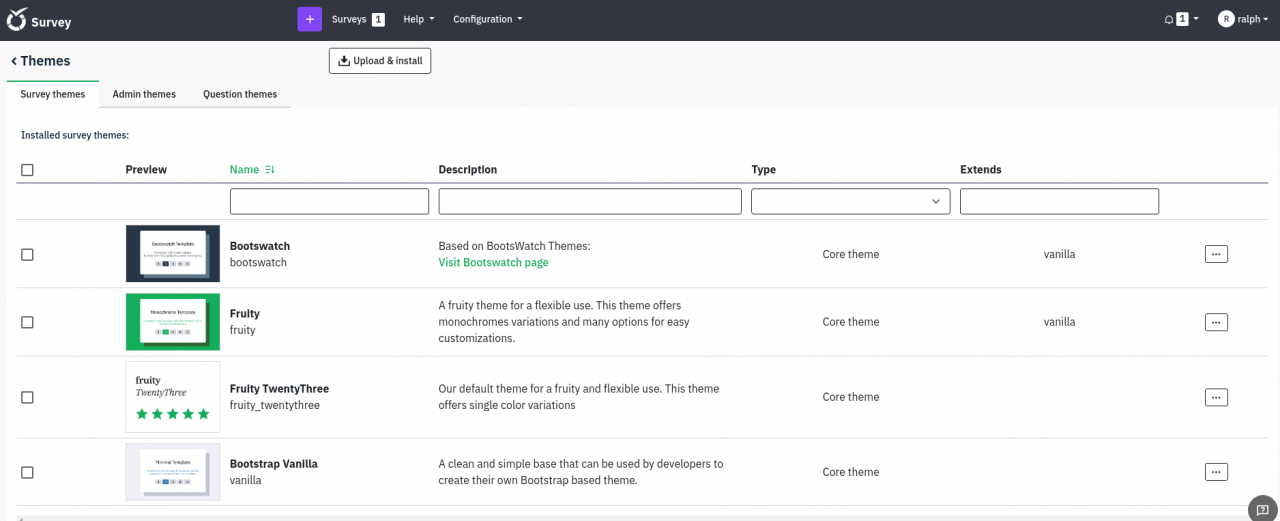Click the Bootswatch preview thumbnail
Image resolution: width=1280 pixels, height=521 pixels.
(173, 254)
